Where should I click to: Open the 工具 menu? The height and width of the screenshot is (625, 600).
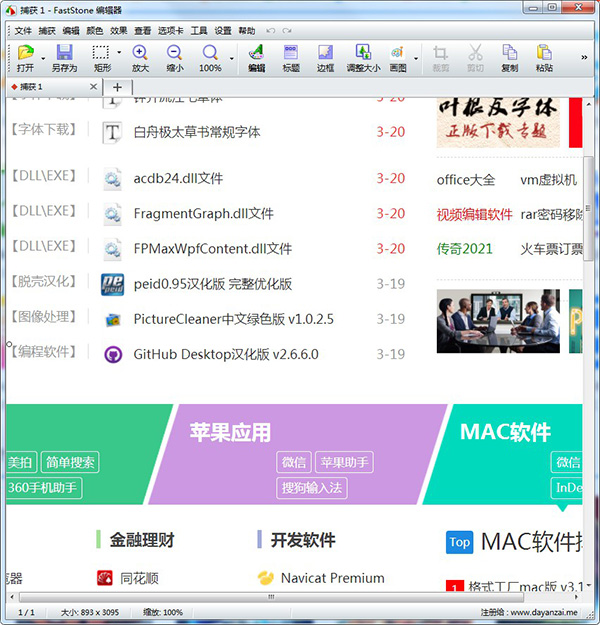199,31
